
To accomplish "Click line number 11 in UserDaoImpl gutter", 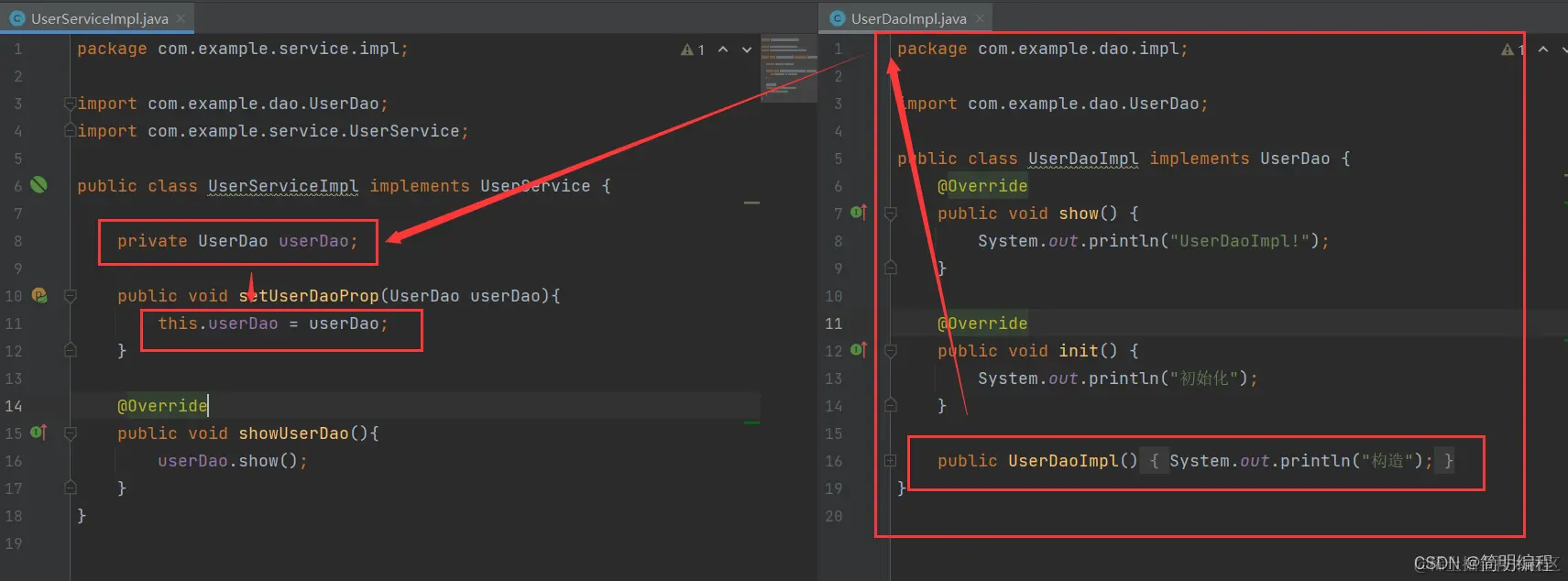I will click(x=833, y=323).
